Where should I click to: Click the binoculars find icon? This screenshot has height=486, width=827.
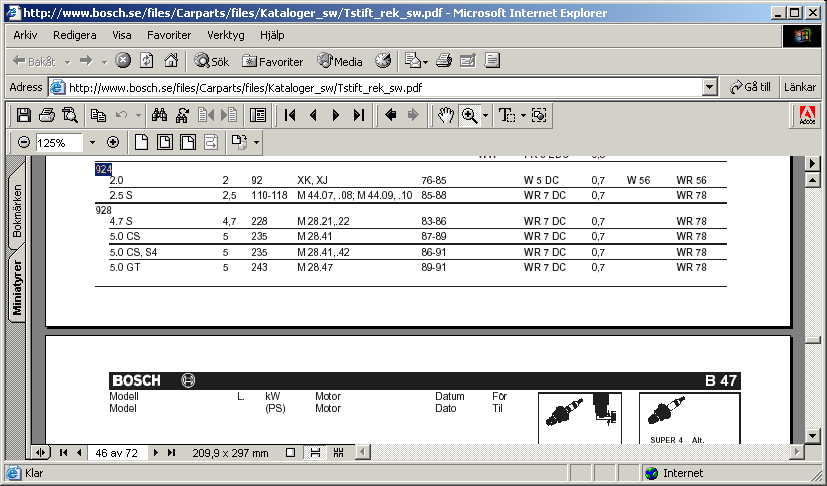pos(159,115)
